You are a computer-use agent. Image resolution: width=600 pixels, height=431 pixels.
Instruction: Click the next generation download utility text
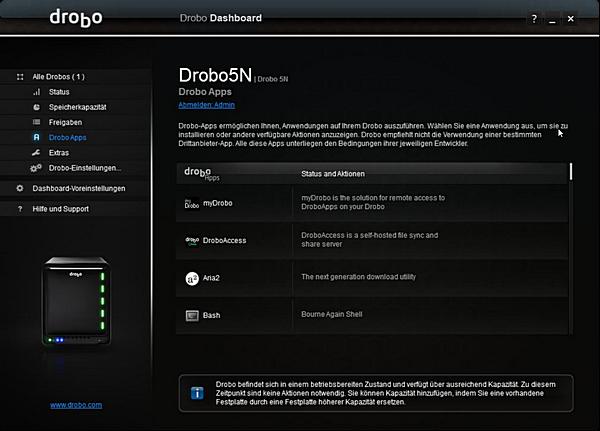click(x=359, y=277)
